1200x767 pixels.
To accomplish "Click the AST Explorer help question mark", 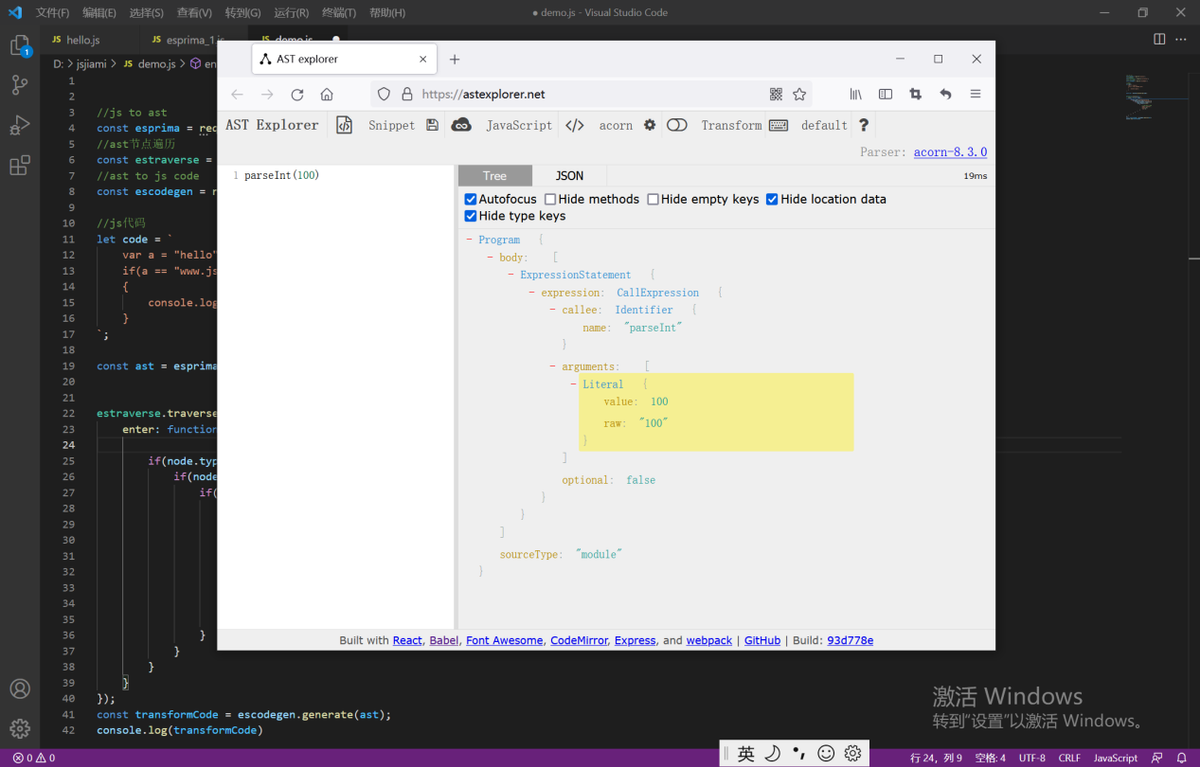I will (864, 125).
